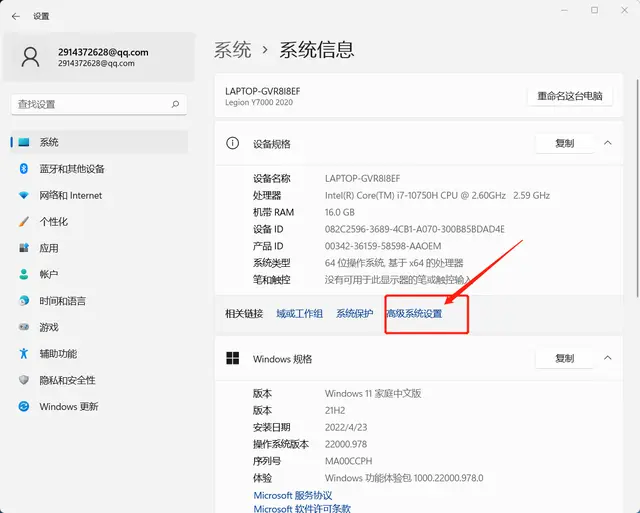Click the 产品 ID value 00342-36159

[383, 246]
